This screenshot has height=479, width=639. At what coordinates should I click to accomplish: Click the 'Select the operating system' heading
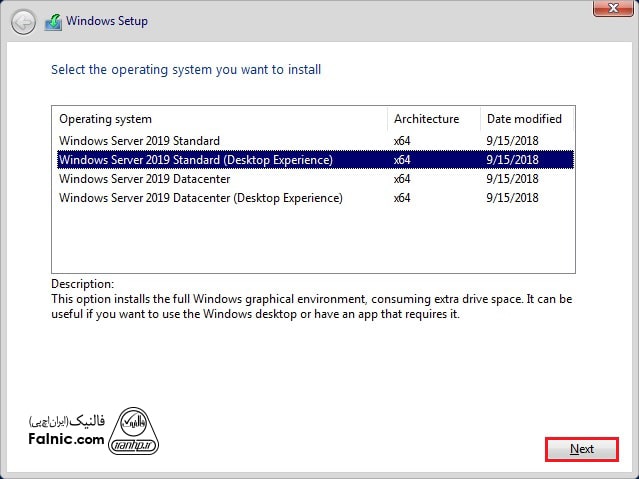(186, 70)
